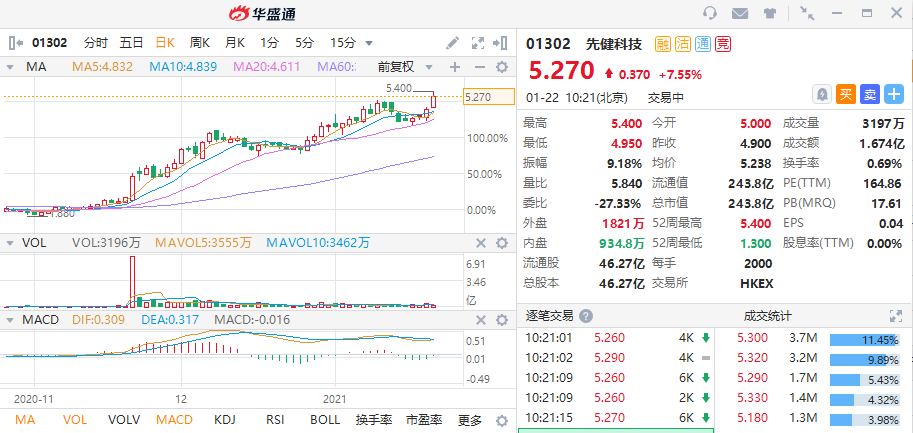Open the 前复权 adjustment dropdown
This screenshot has width=913, height=433.
tap(405, 67)
